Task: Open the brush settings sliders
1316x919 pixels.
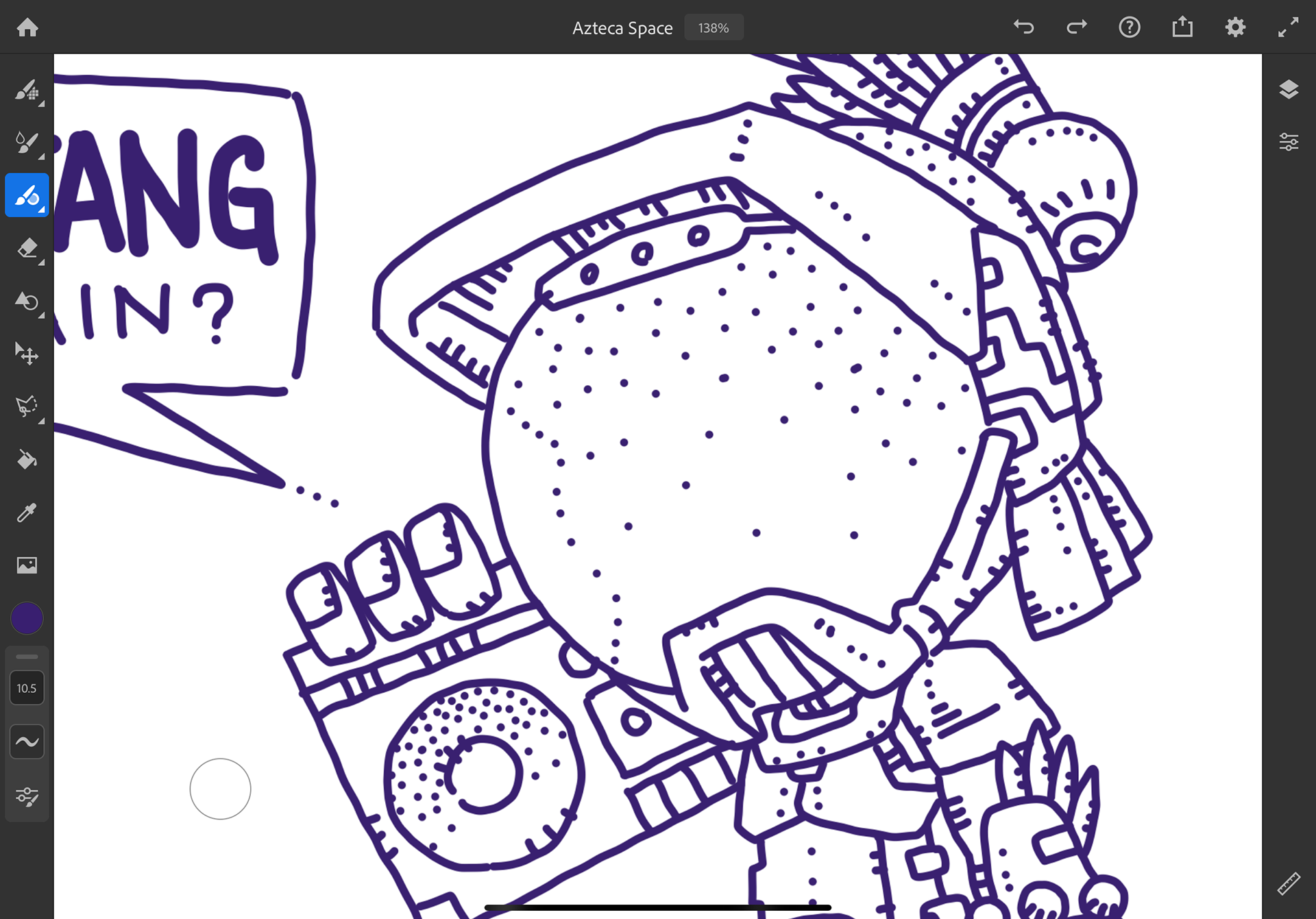Action: (27, 796)
